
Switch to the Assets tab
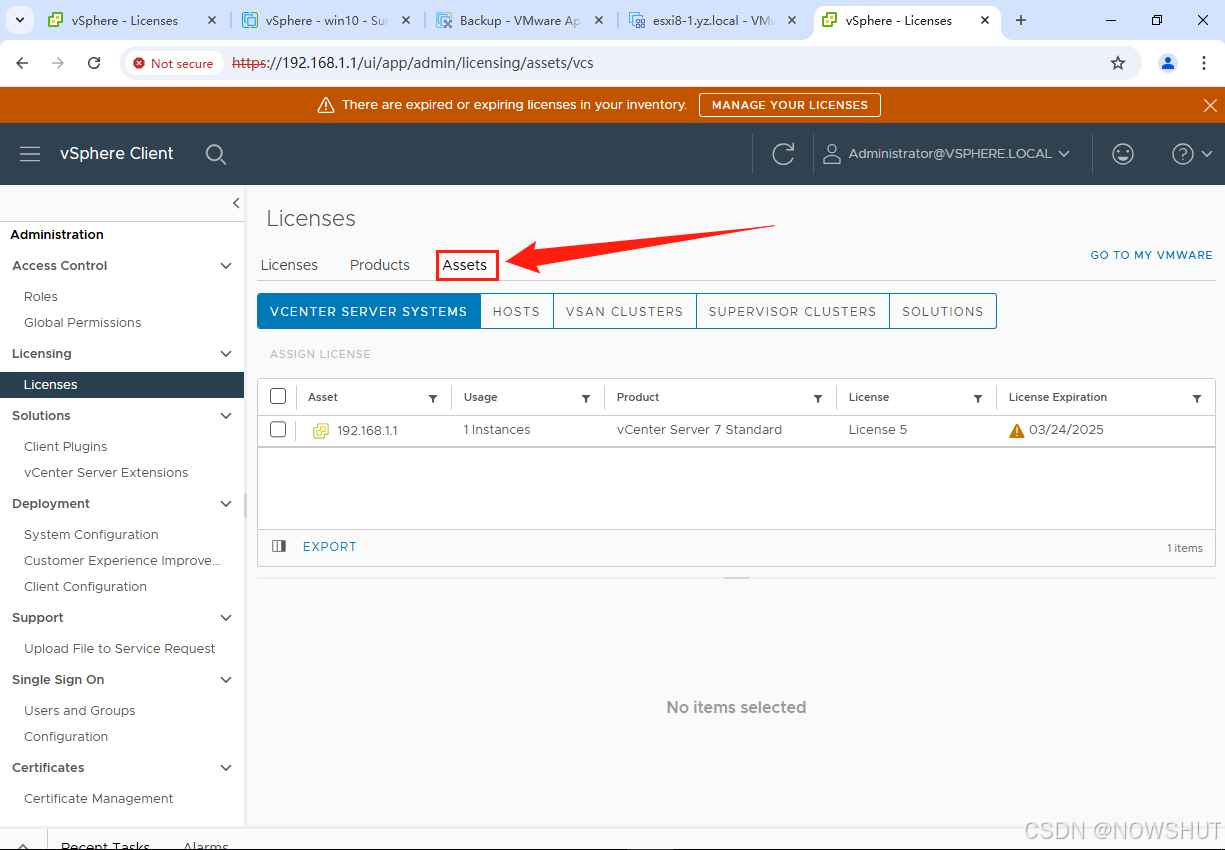tap(465, 265)
